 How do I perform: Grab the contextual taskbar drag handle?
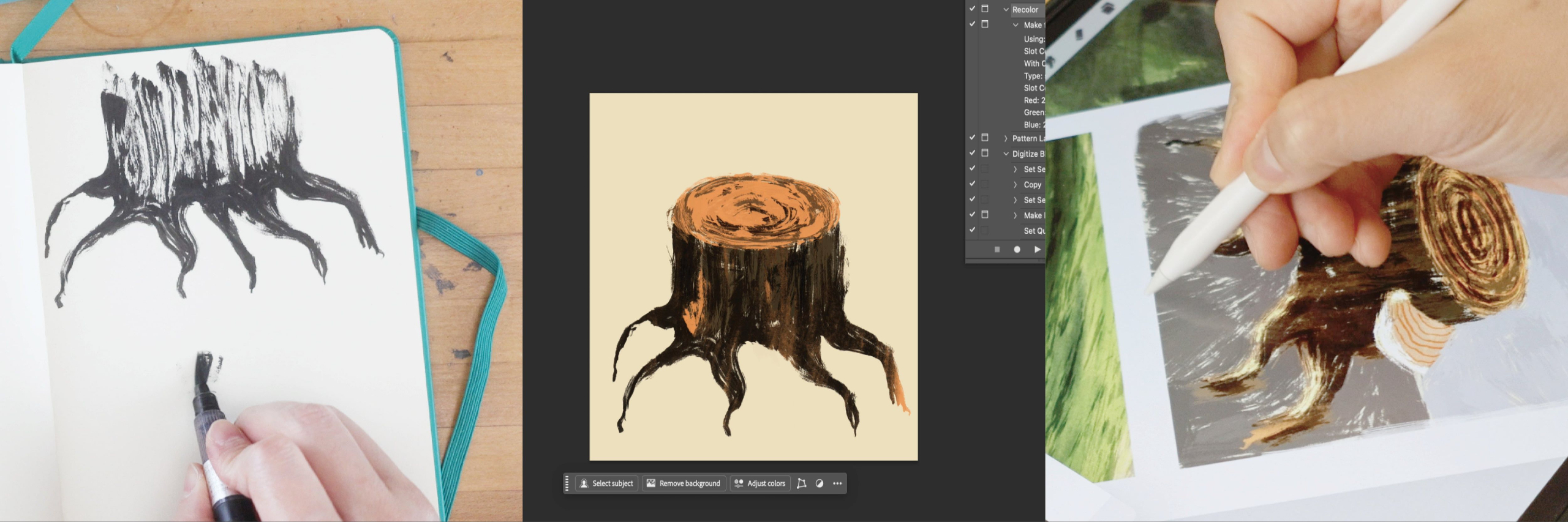(x=567, y=483)
